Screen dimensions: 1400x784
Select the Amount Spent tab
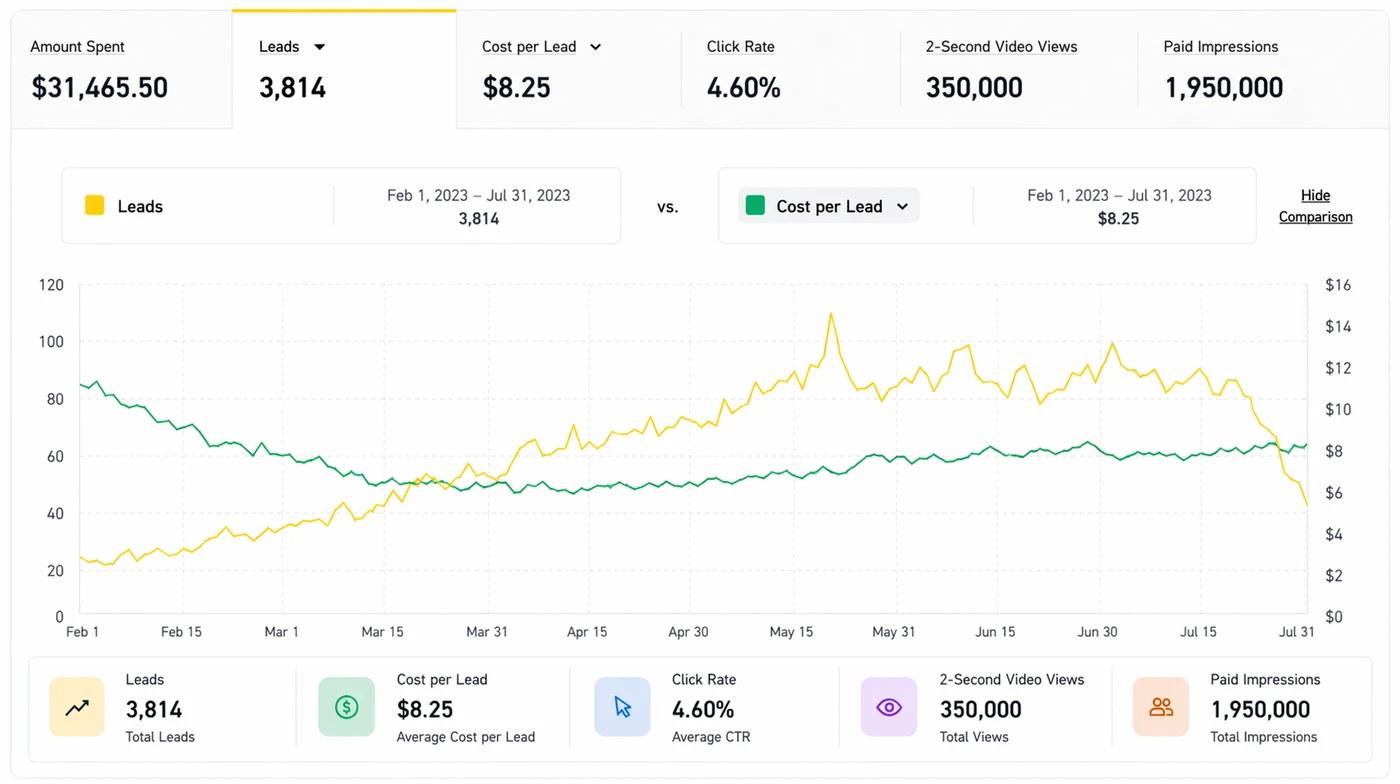pyautogui.click(x=122, y=70)
